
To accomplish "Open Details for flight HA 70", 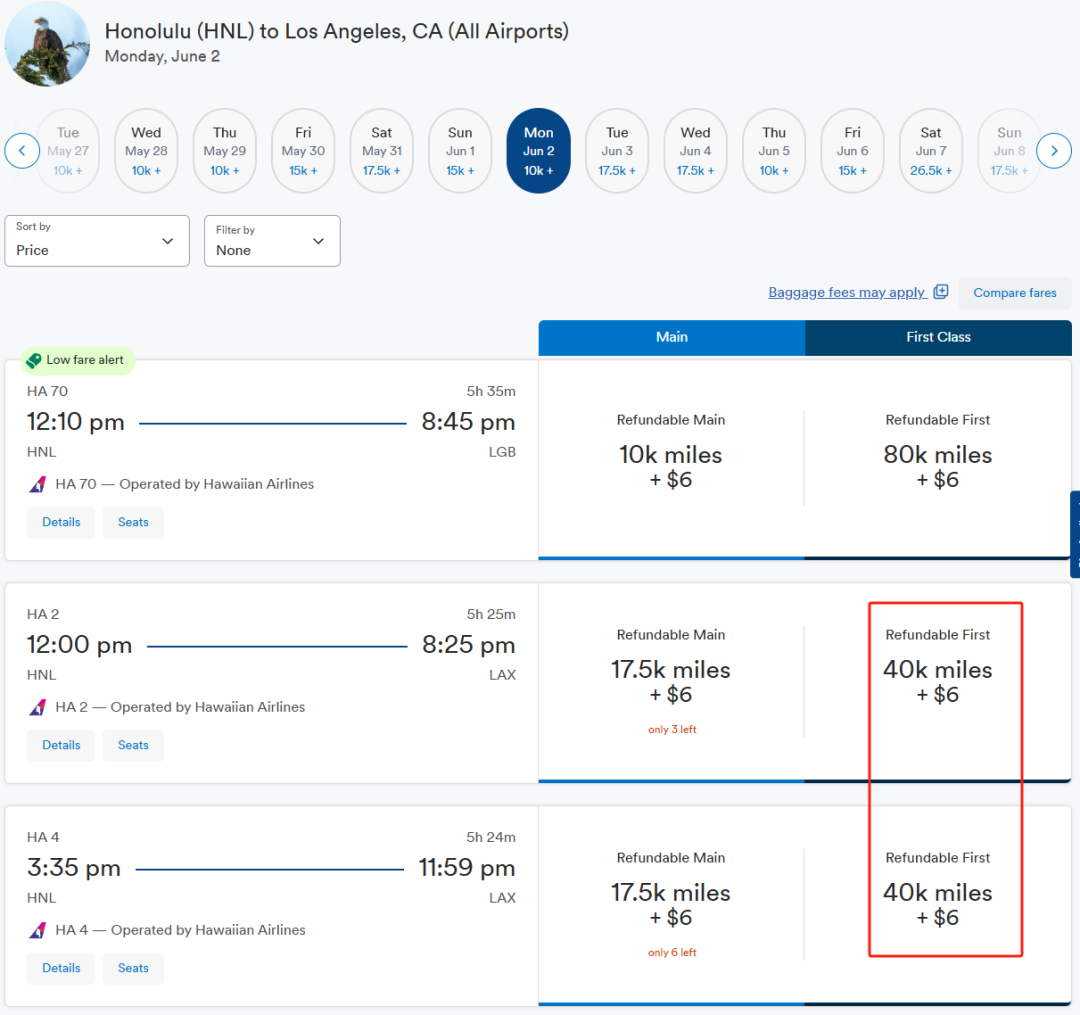I will point(61,522).
